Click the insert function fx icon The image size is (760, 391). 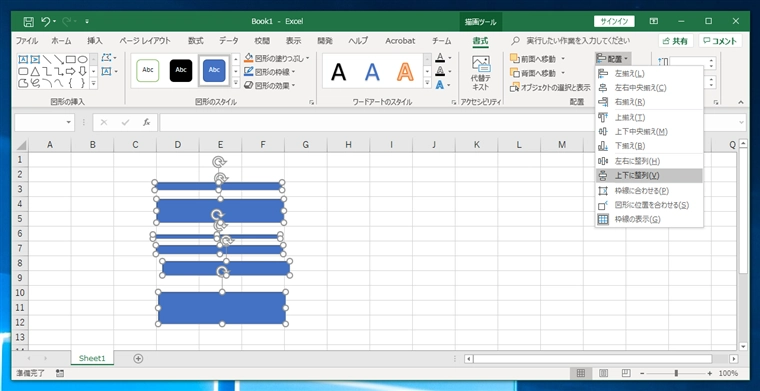146,123
